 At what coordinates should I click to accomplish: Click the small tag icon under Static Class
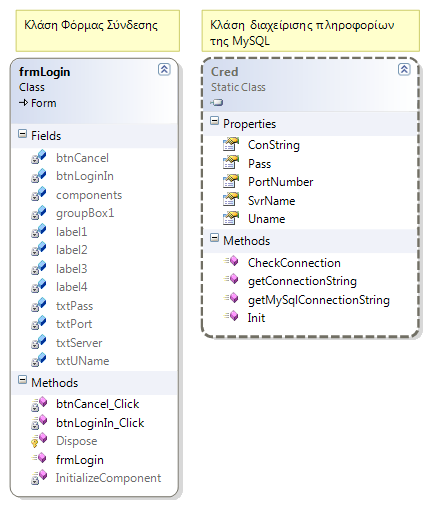tap(217, 102)
